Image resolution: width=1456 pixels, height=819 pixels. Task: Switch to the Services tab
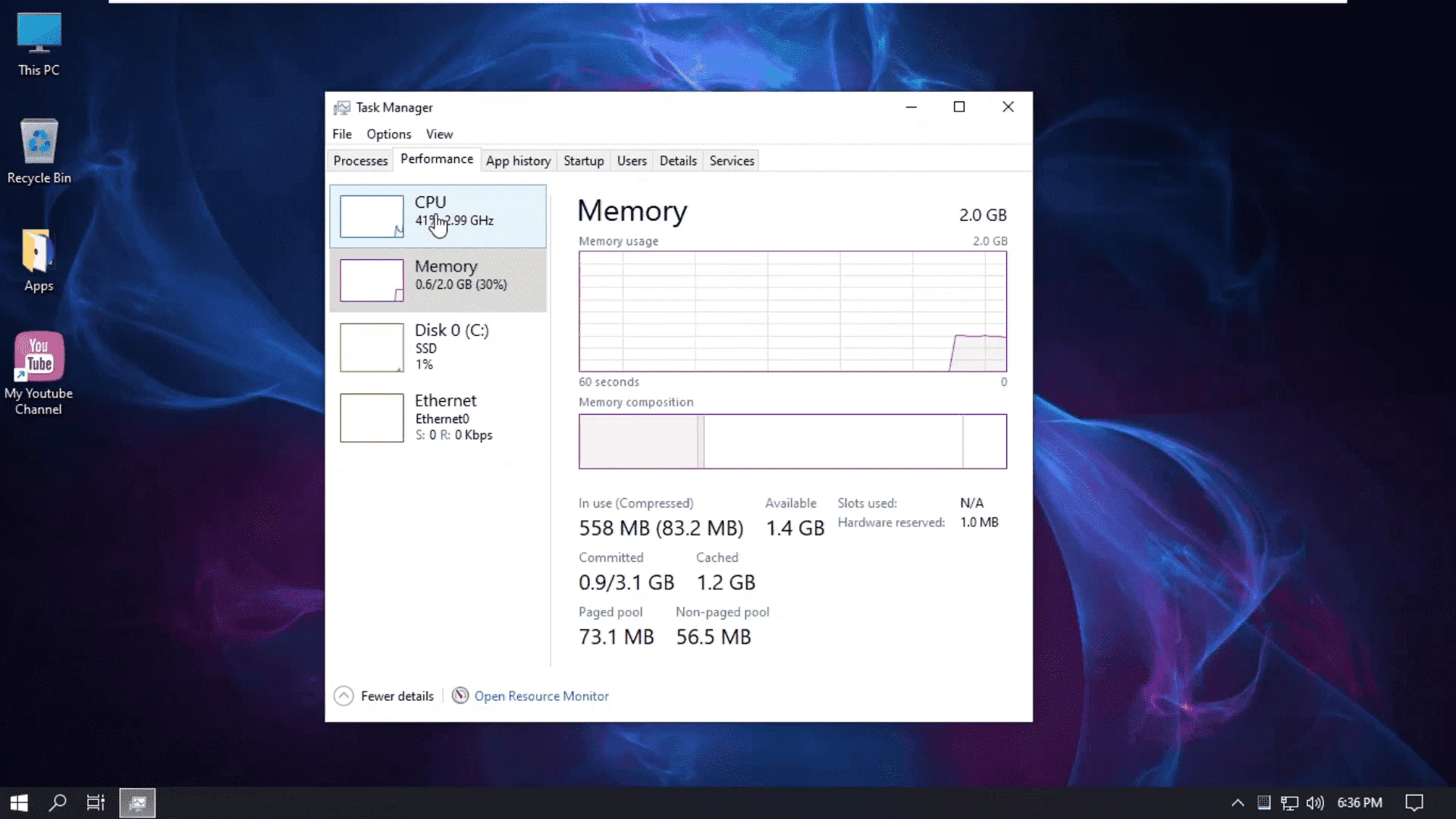click(x=732, y=161)
